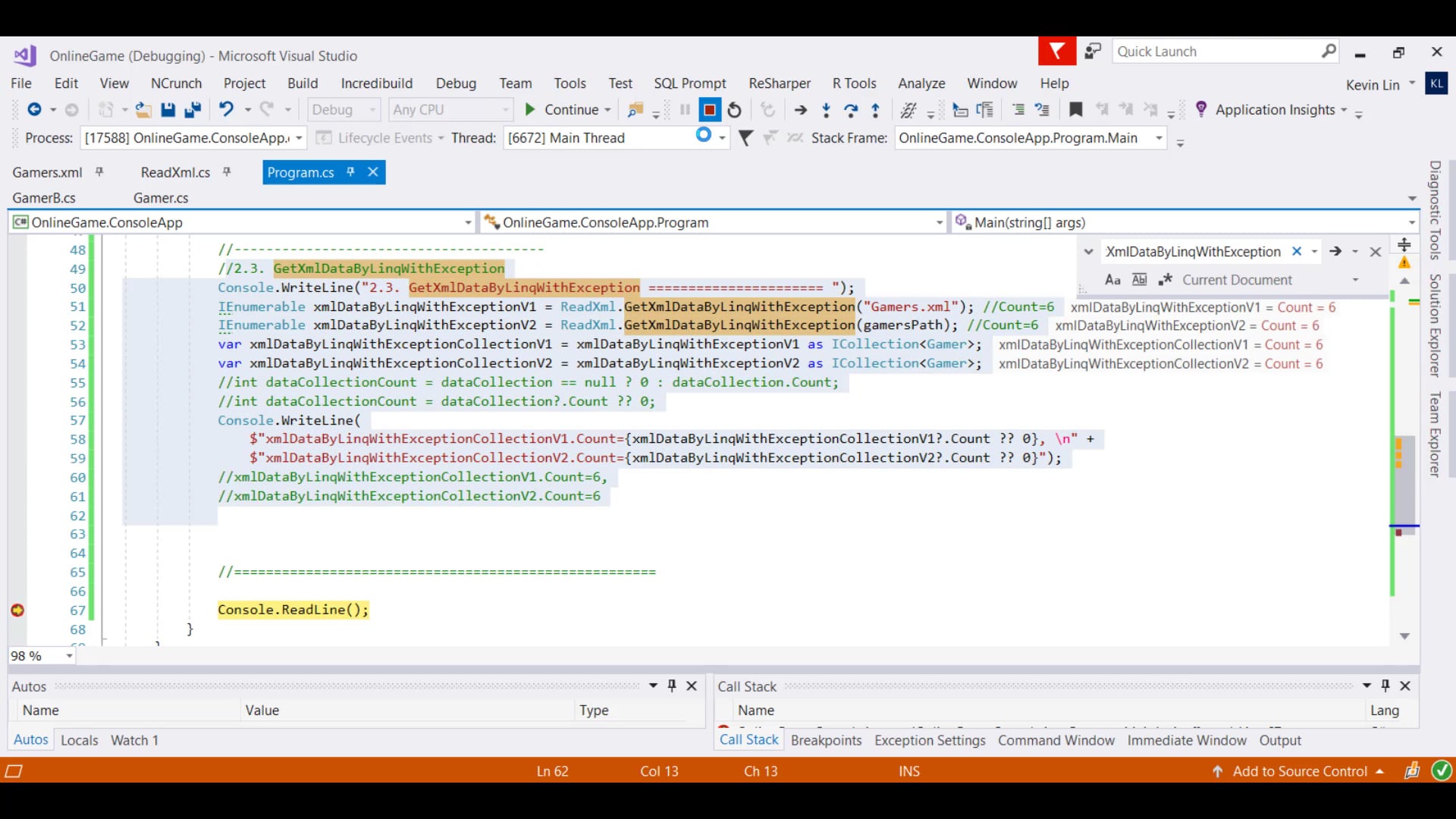The width and height of the screenshot is (1456, 819).
Task: Click the Restart debugging icon
Action: (x=734, y=110)
